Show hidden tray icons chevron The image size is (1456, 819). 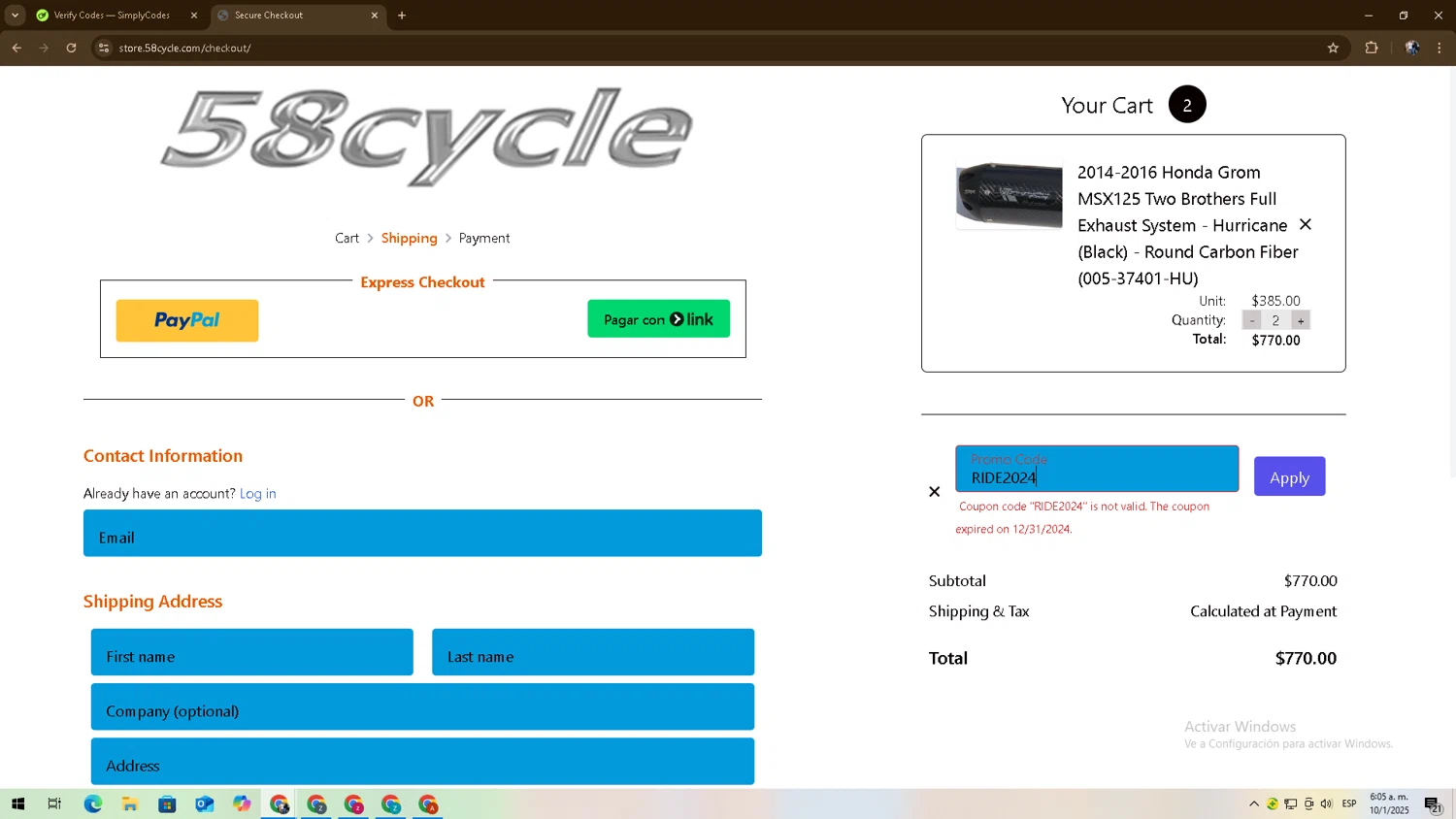pos(1254,803)
